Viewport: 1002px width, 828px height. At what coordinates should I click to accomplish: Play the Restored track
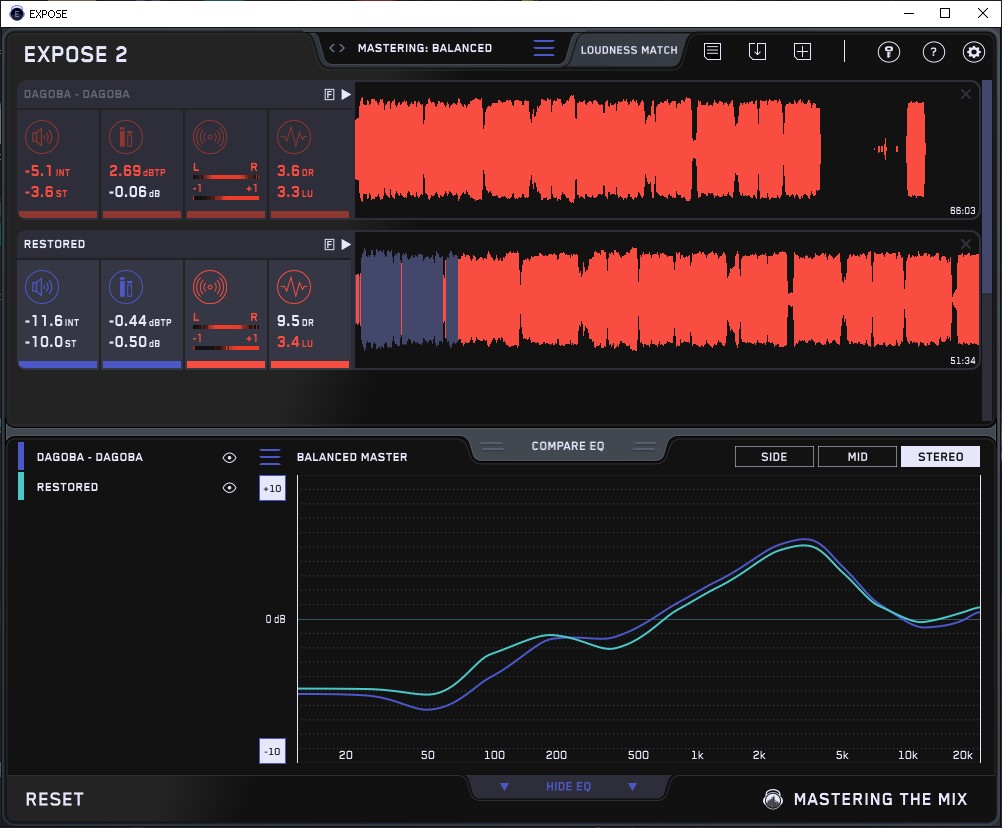[346, 244]
